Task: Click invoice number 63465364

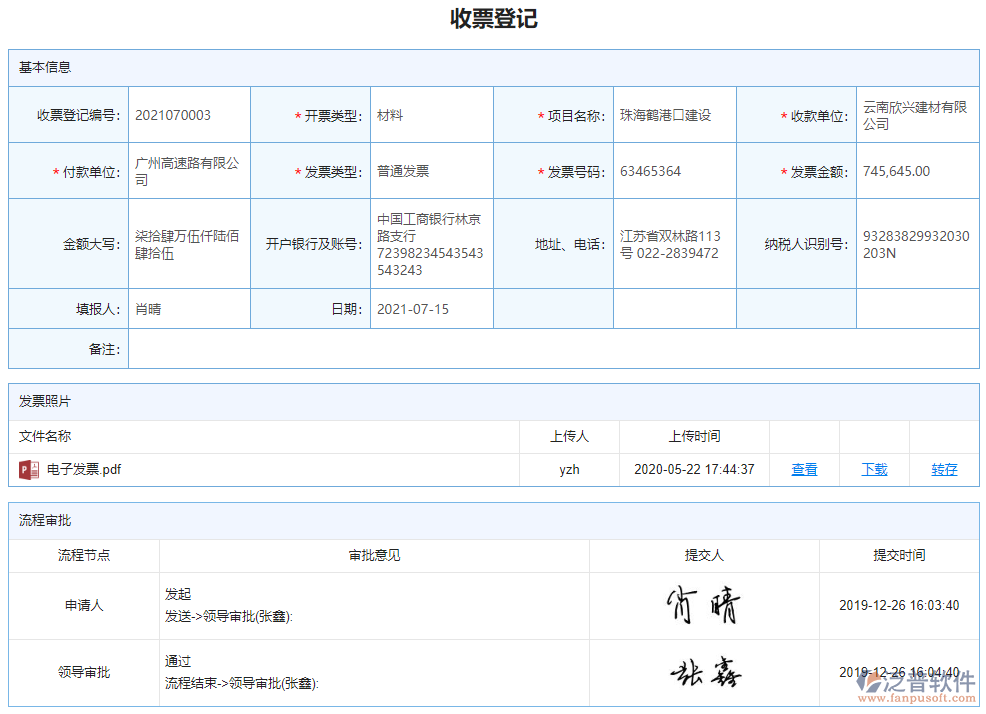Action: (650, 170)
